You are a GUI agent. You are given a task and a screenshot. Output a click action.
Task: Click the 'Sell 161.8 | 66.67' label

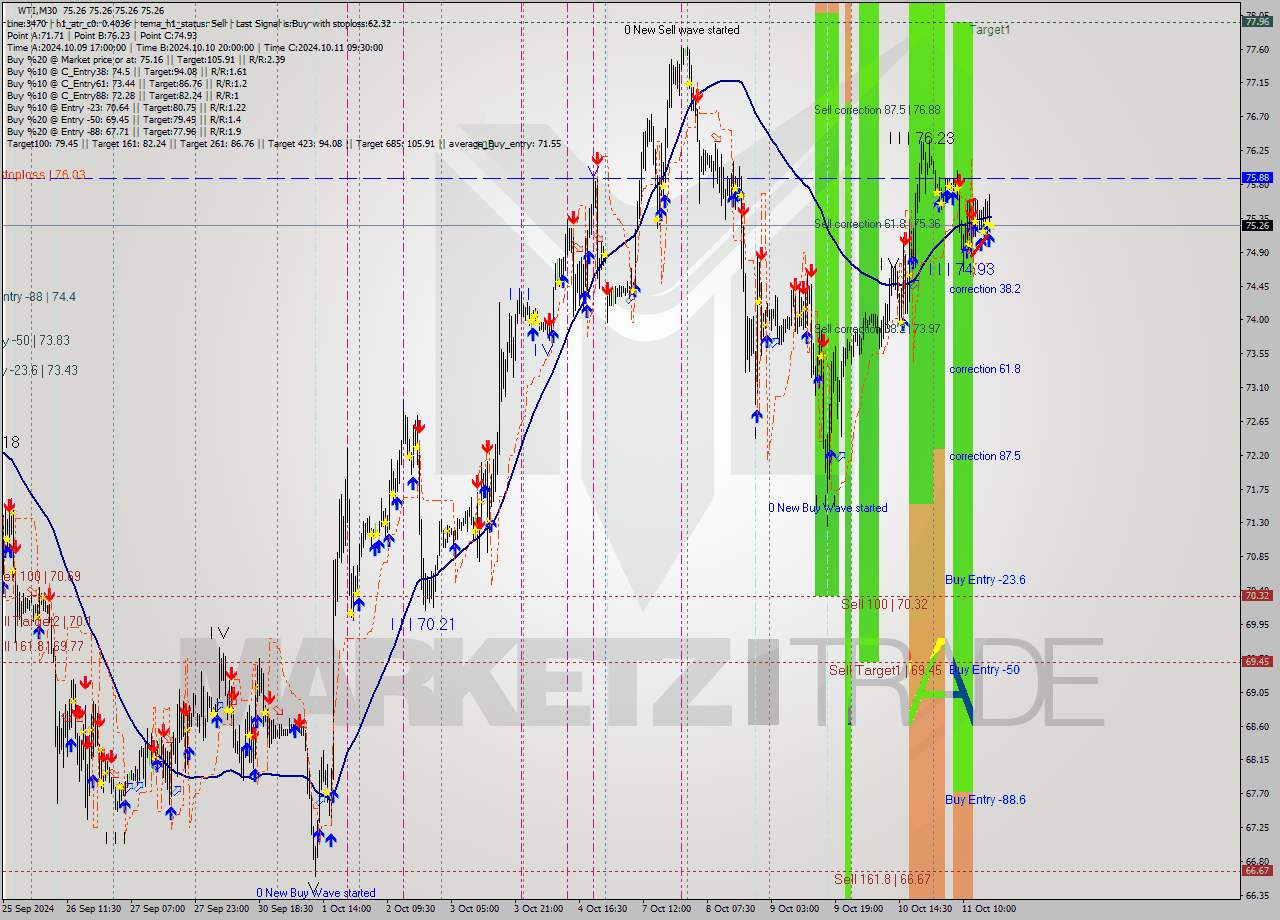(x=883, y=880)
